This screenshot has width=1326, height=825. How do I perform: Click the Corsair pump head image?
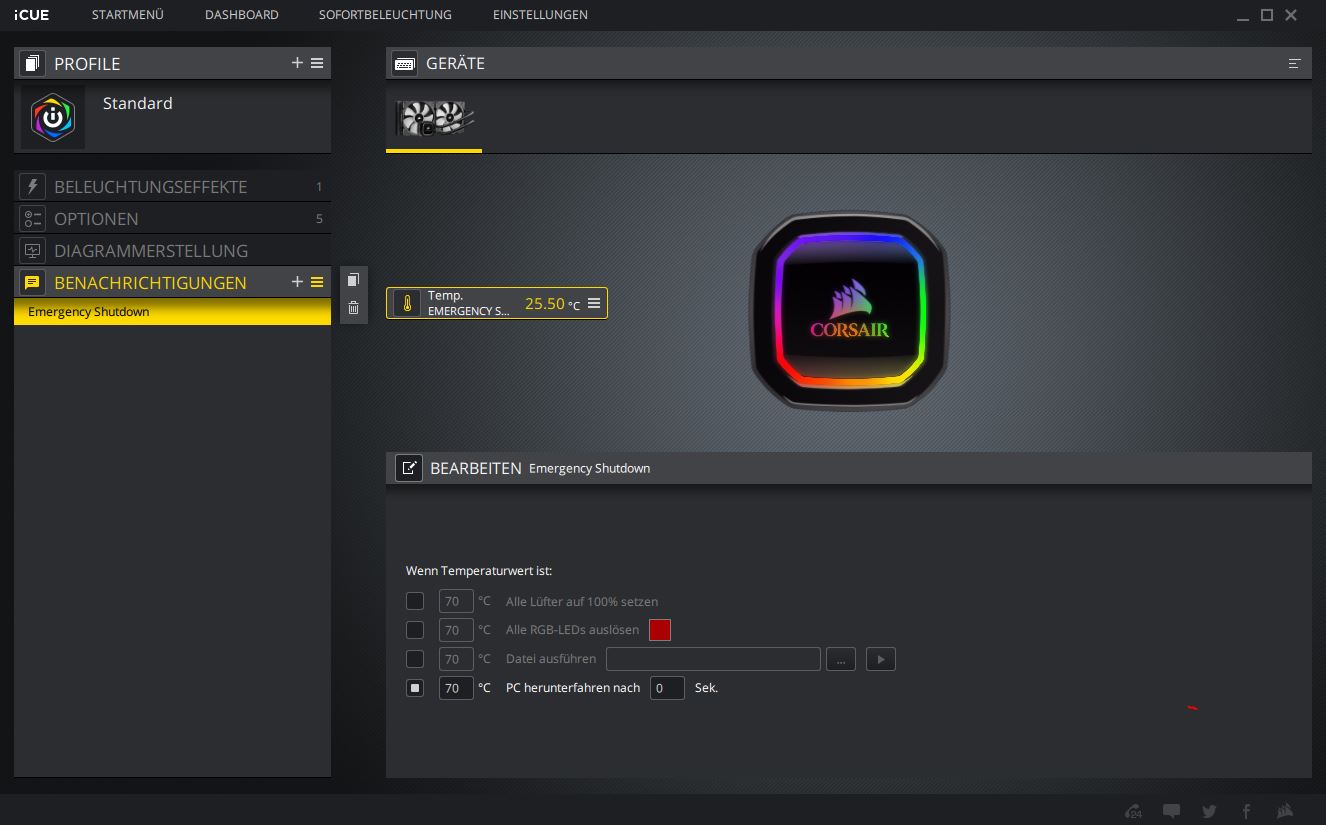(849, 310)
